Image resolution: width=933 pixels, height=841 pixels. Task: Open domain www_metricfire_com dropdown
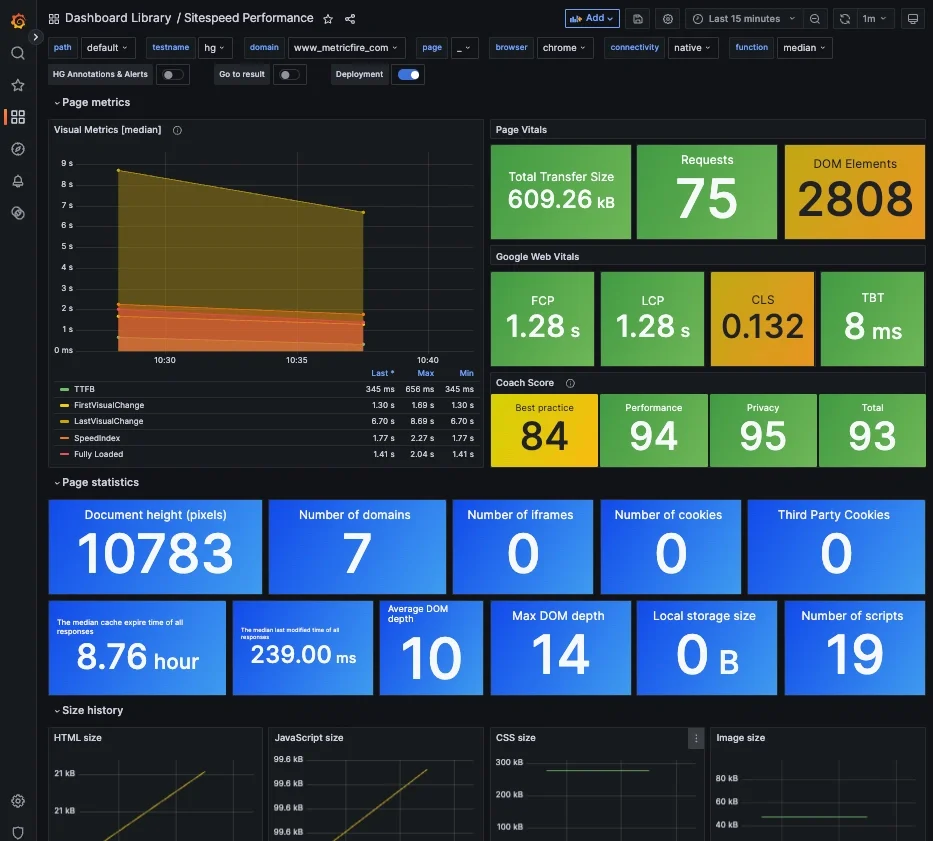(346, 48)
